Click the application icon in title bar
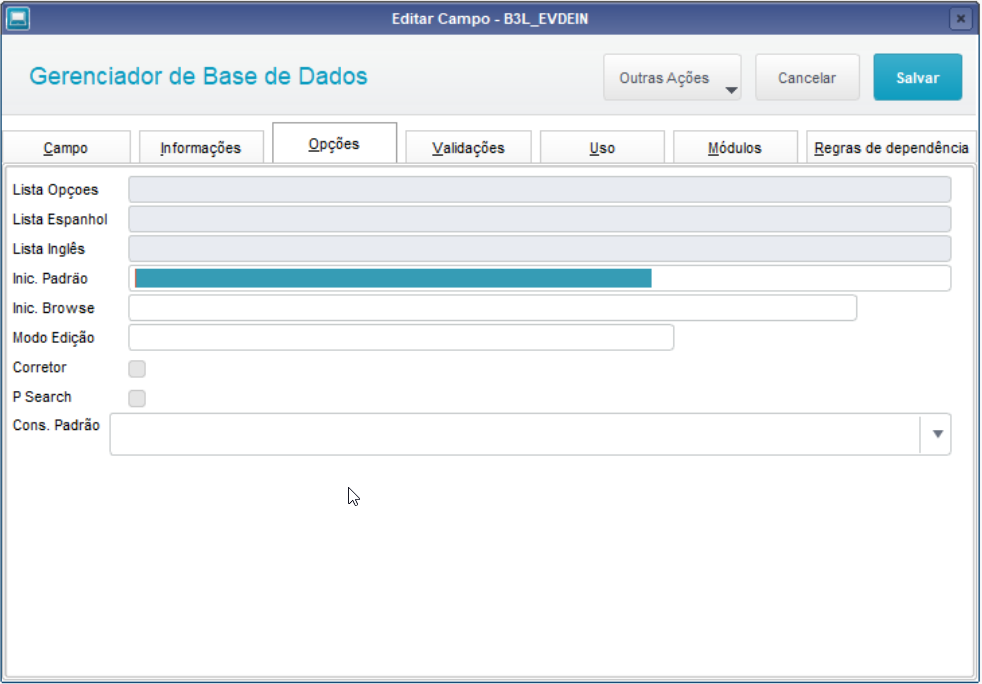Viewport: 982px width, 684px height. [x=18, y=19]
